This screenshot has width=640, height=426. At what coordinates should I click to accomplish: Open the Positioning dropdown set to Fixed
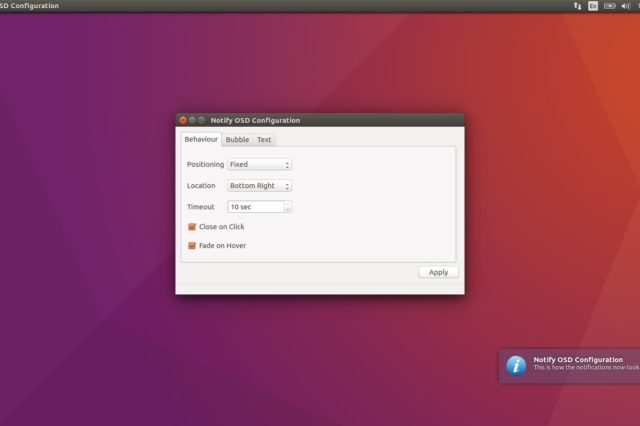pyautogui.click(x=259, y=164)
